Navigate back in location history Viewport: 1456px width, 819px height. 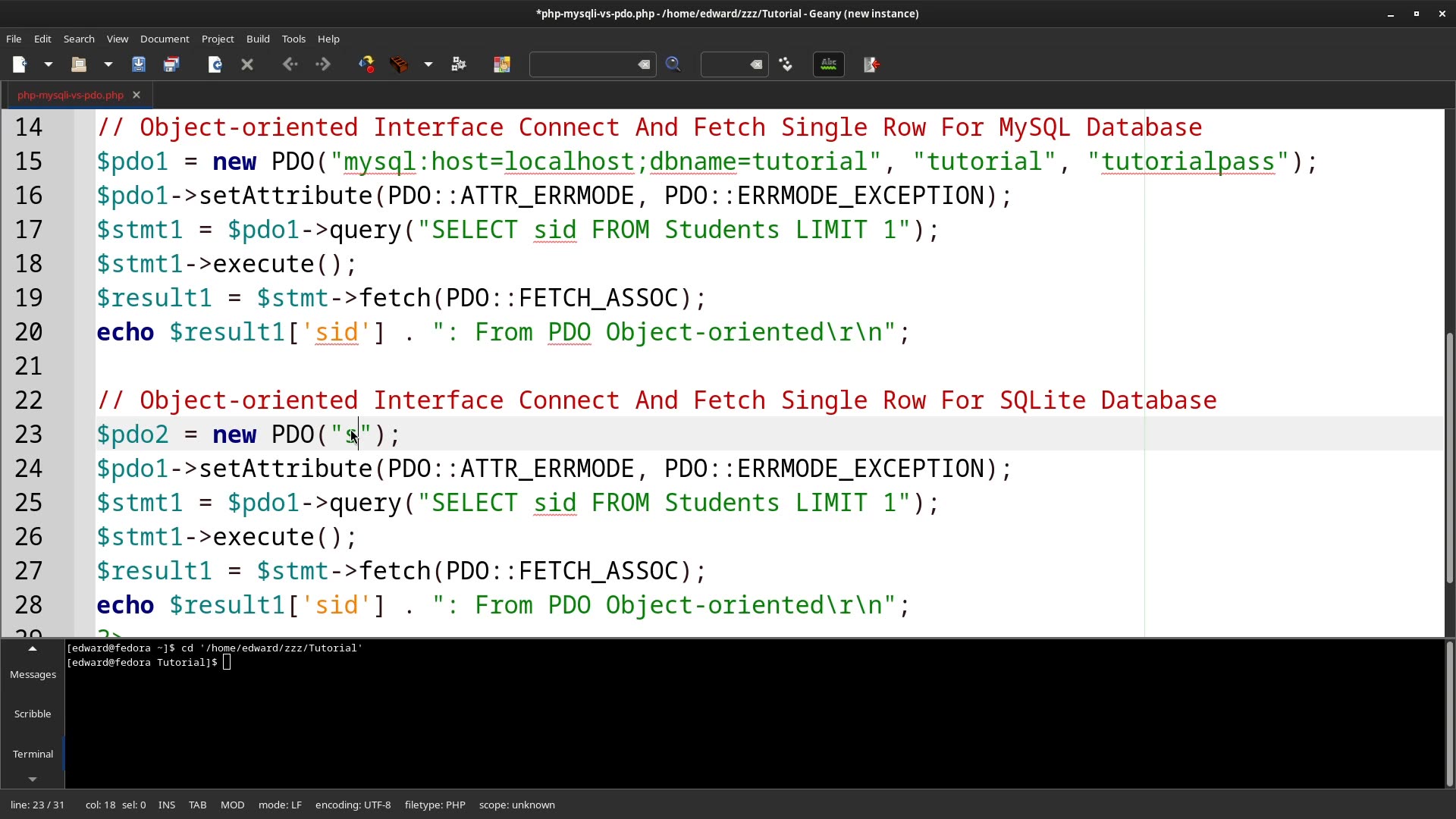point(290,64)
